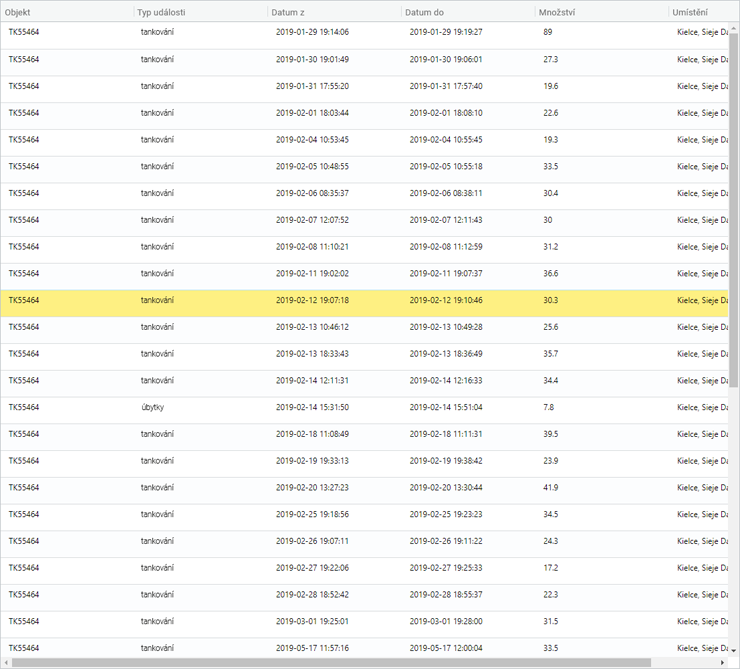Image resolution: width=740 pixels, height=669 pixels.
Task: Click the horizontal scrollbar thumb
Action: tap(331, 663)
